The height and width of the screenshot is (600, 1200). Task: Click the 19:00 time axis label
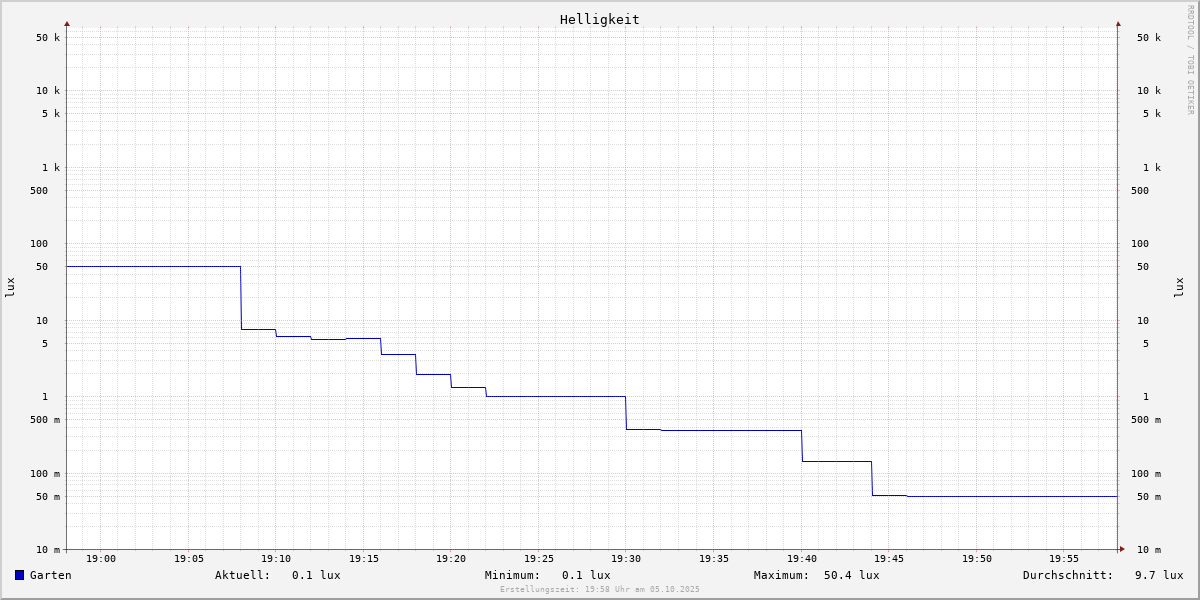pyautogui.click(x=101, y=559)
